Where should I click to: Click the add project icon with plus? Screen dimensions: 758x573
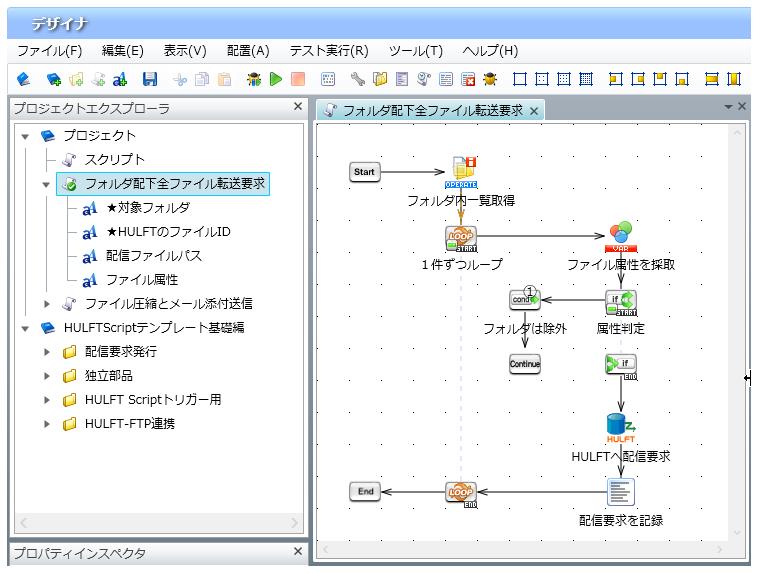click(53, 79)
